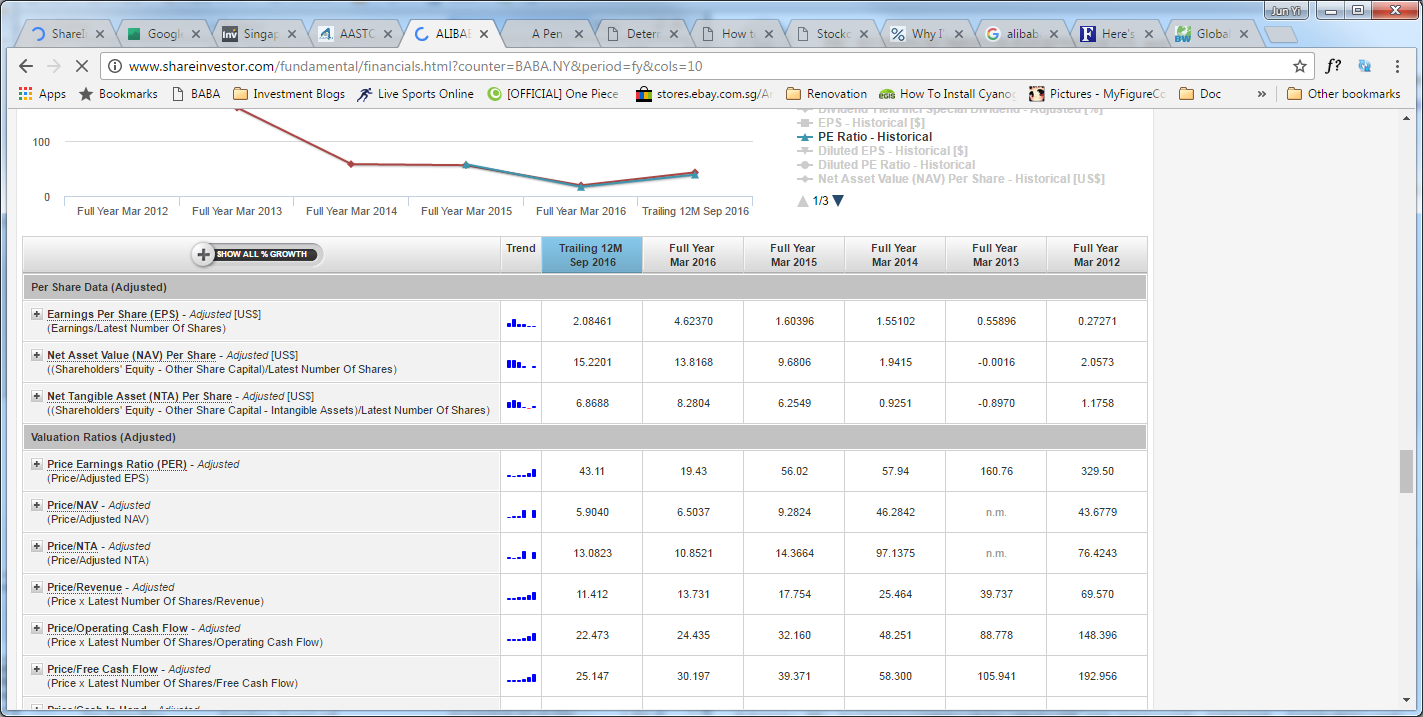This screenshot has height=717, width=1423.
Task: Open the Renovation bookmark folder
Action: (827, 94)
